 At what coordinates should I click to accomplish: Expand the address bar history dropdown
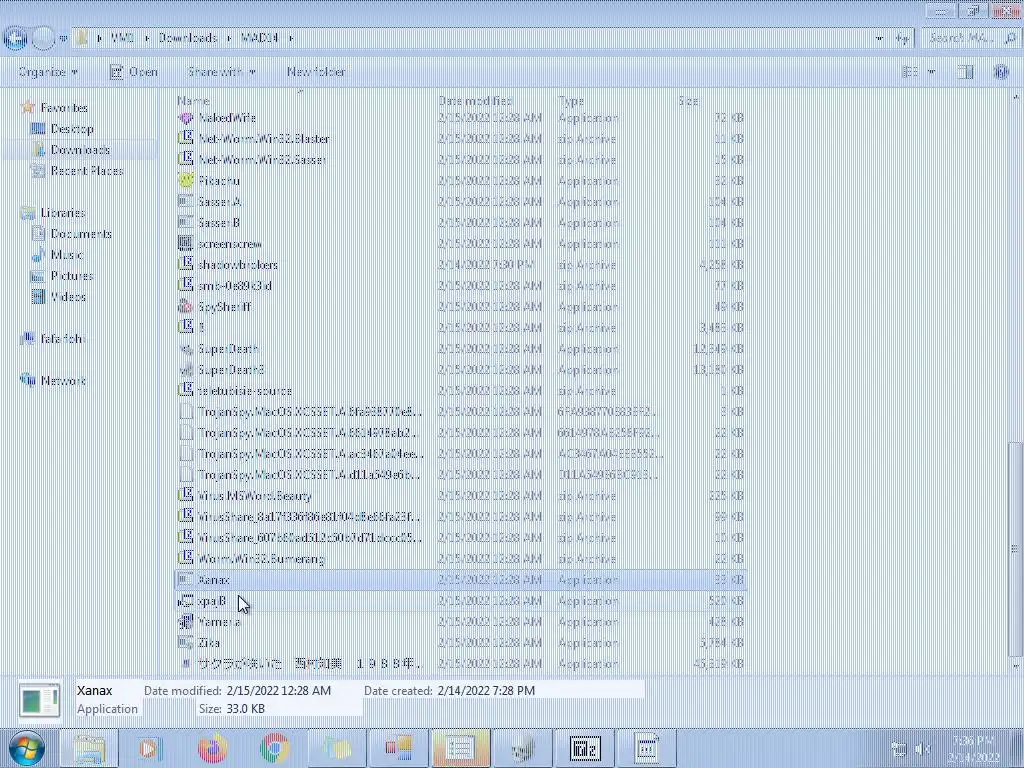click(x=879, y=39)
